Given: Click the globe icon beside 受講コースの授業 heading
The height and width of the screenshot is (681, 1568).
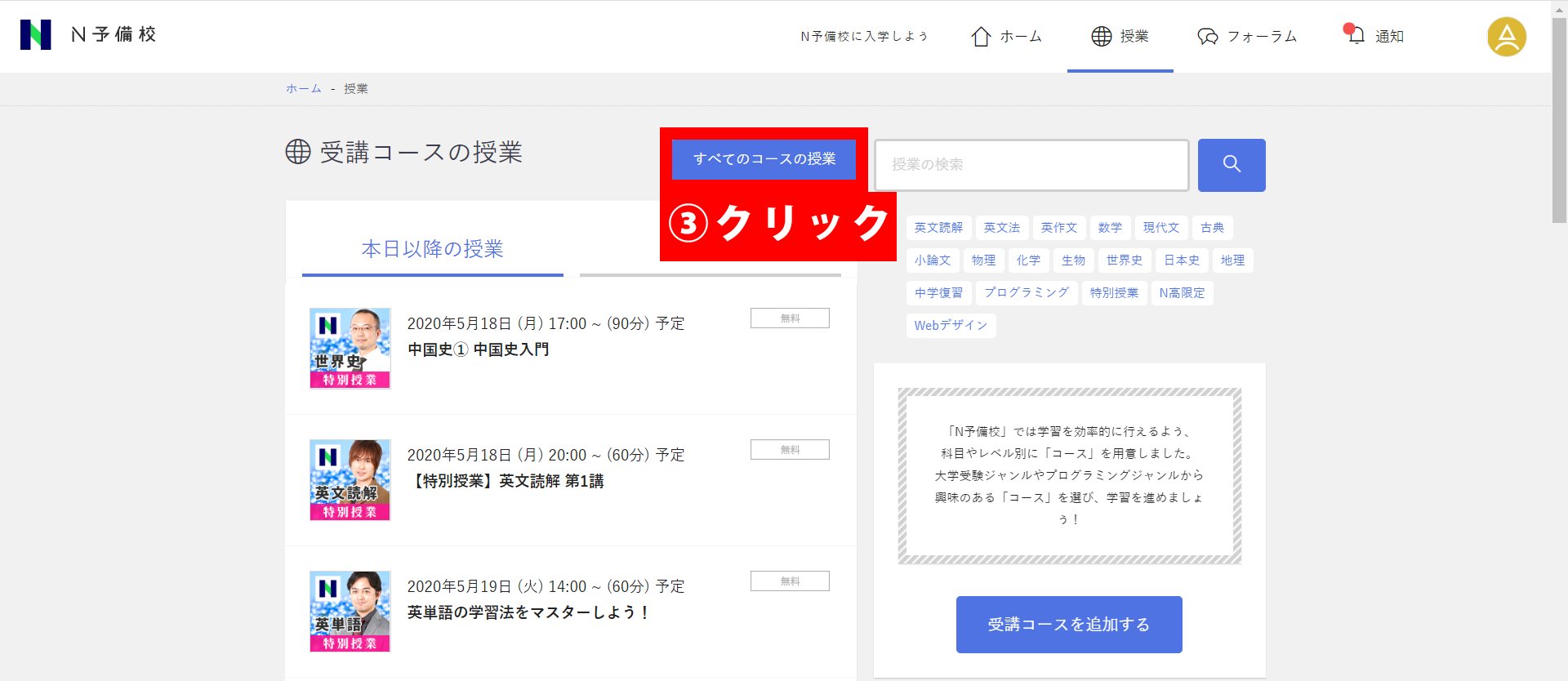Looking at the screenshot, I should pos(298,152).
